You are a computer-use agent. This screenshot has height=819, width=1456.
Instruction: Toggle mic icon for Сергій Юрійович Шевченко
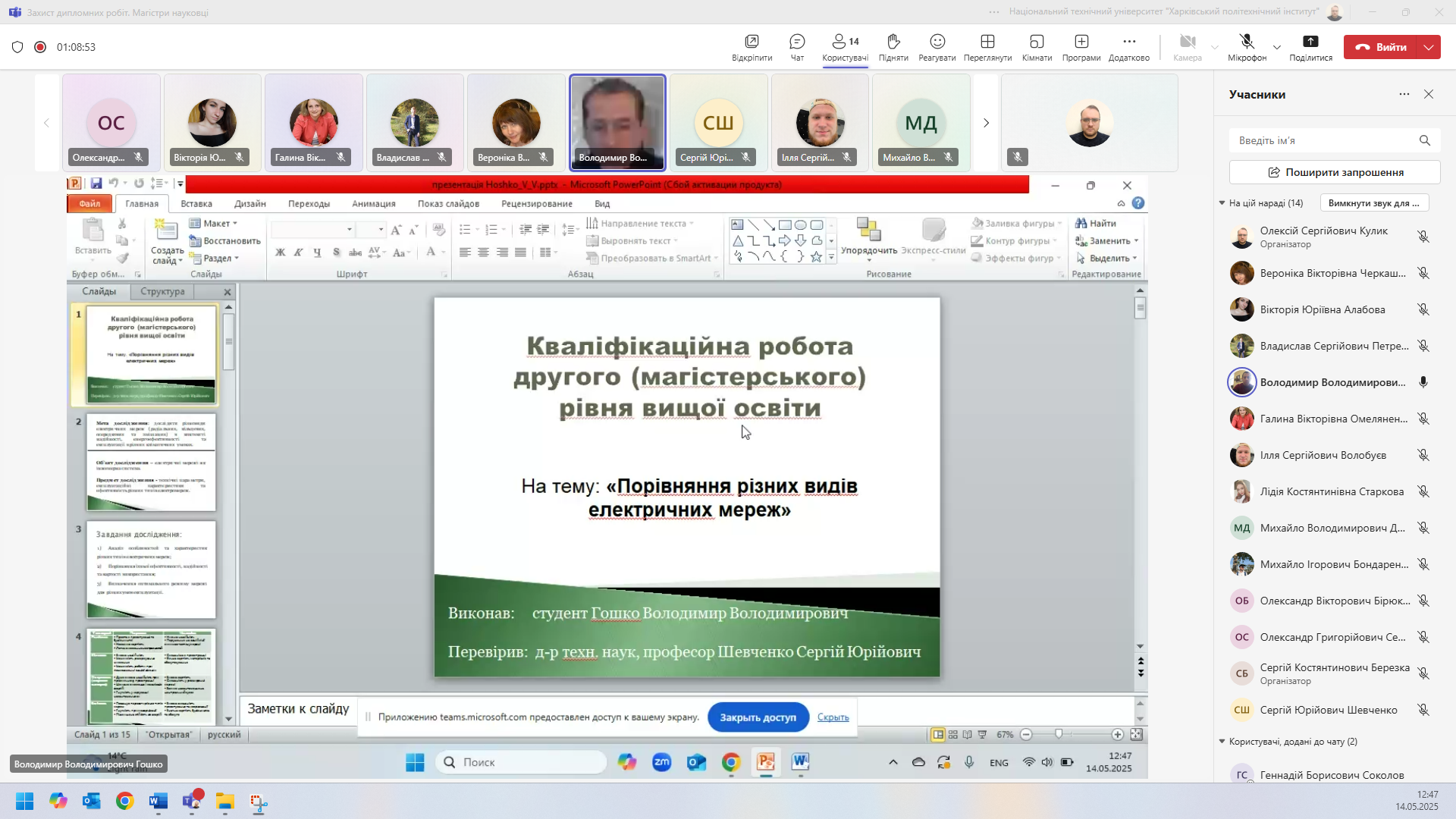(1423, 710)
